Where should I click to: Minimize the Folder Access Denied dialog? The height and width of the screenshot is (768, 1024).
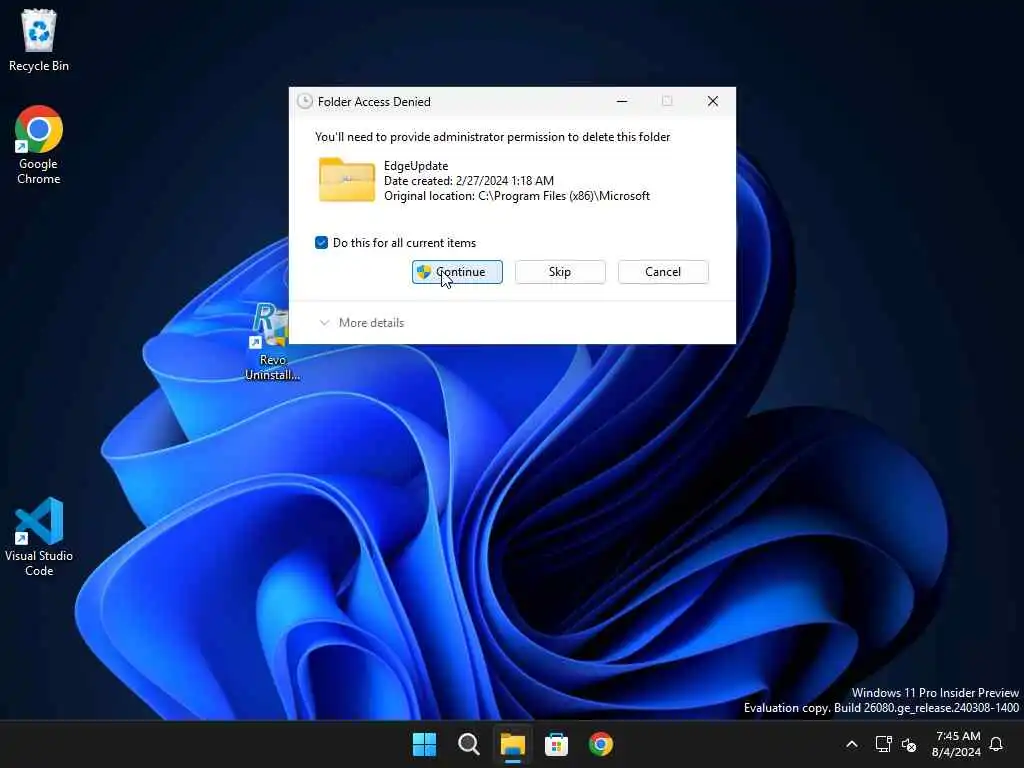pyautogui.click(x=622, y=101)
